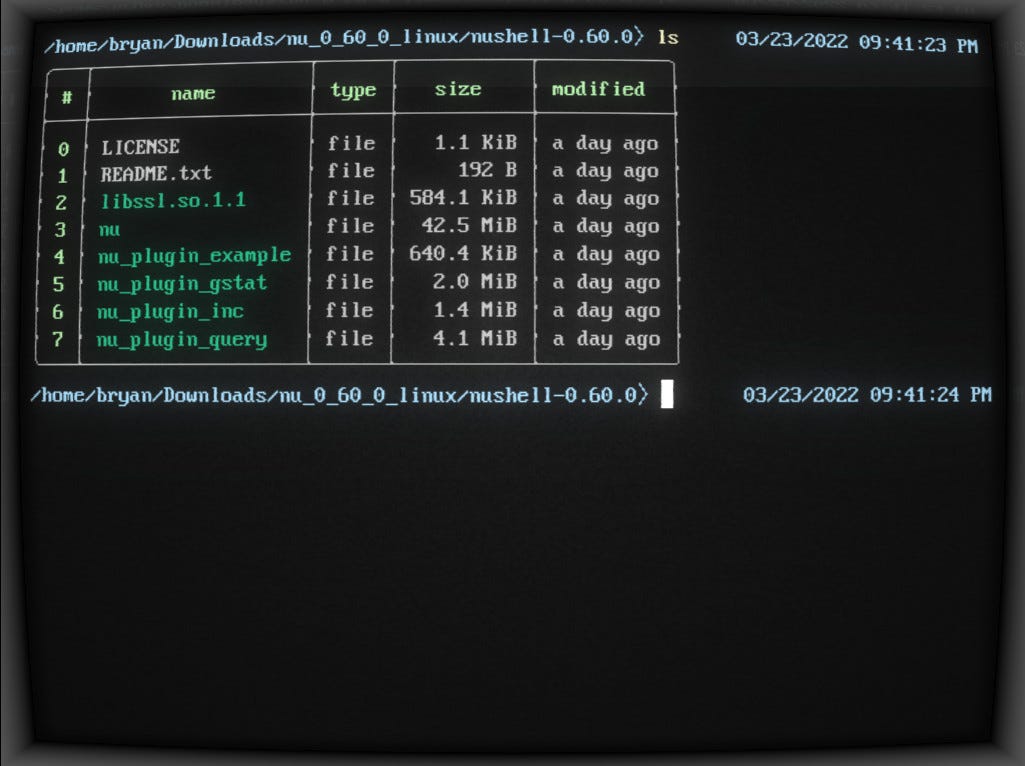
Task: Click 'file' type in the nu_plugin_inc row
Action: [x=349, y=310]
